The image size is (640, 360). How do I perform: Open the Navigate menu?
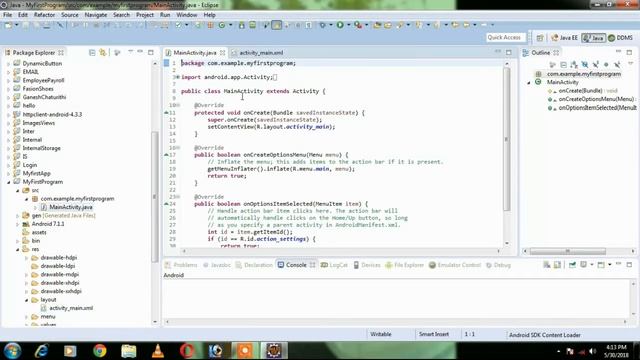(x=96, y=15)
